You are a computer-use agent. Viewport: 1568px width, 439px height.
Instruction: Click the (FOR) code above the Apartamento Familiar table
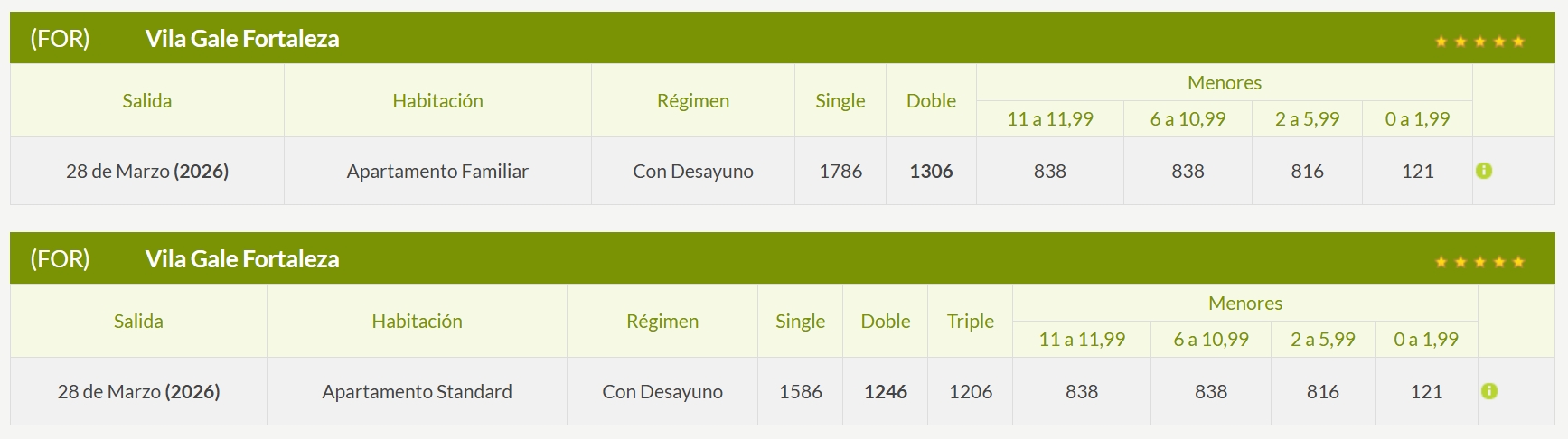pos(60,39)
